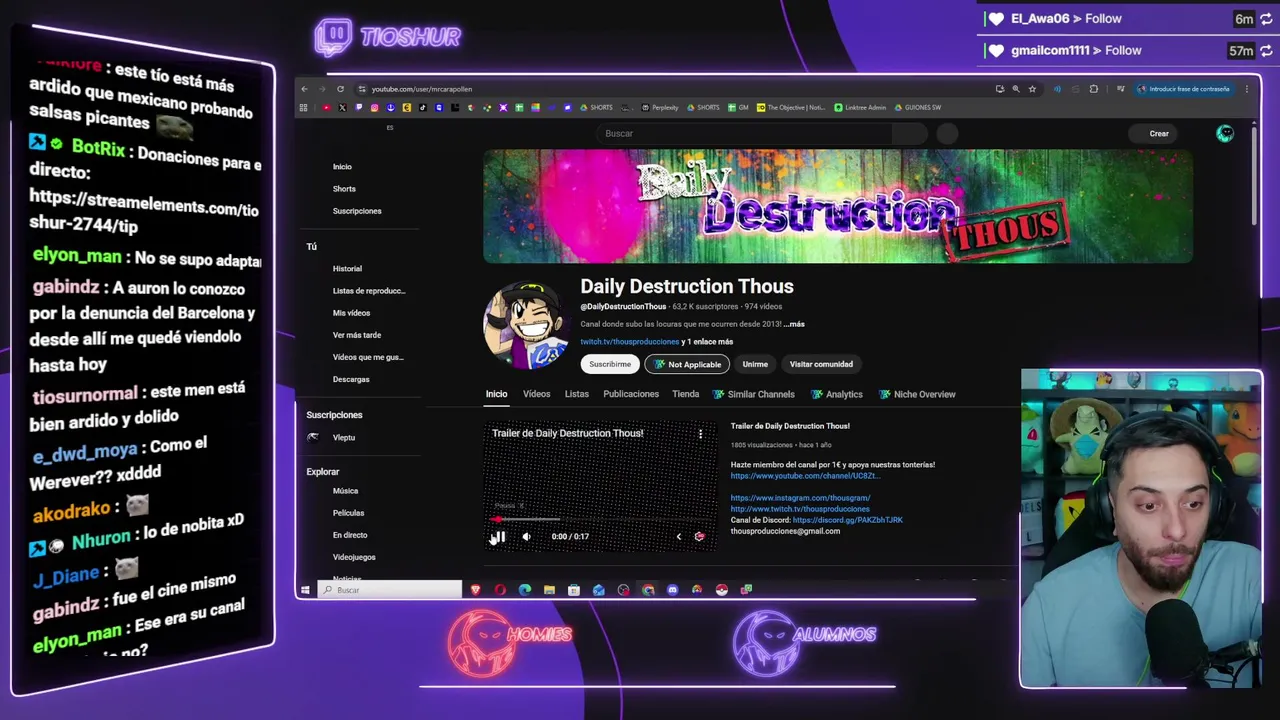
Task: Mute the trailer video speaker icon
Action: pos(526,537)
